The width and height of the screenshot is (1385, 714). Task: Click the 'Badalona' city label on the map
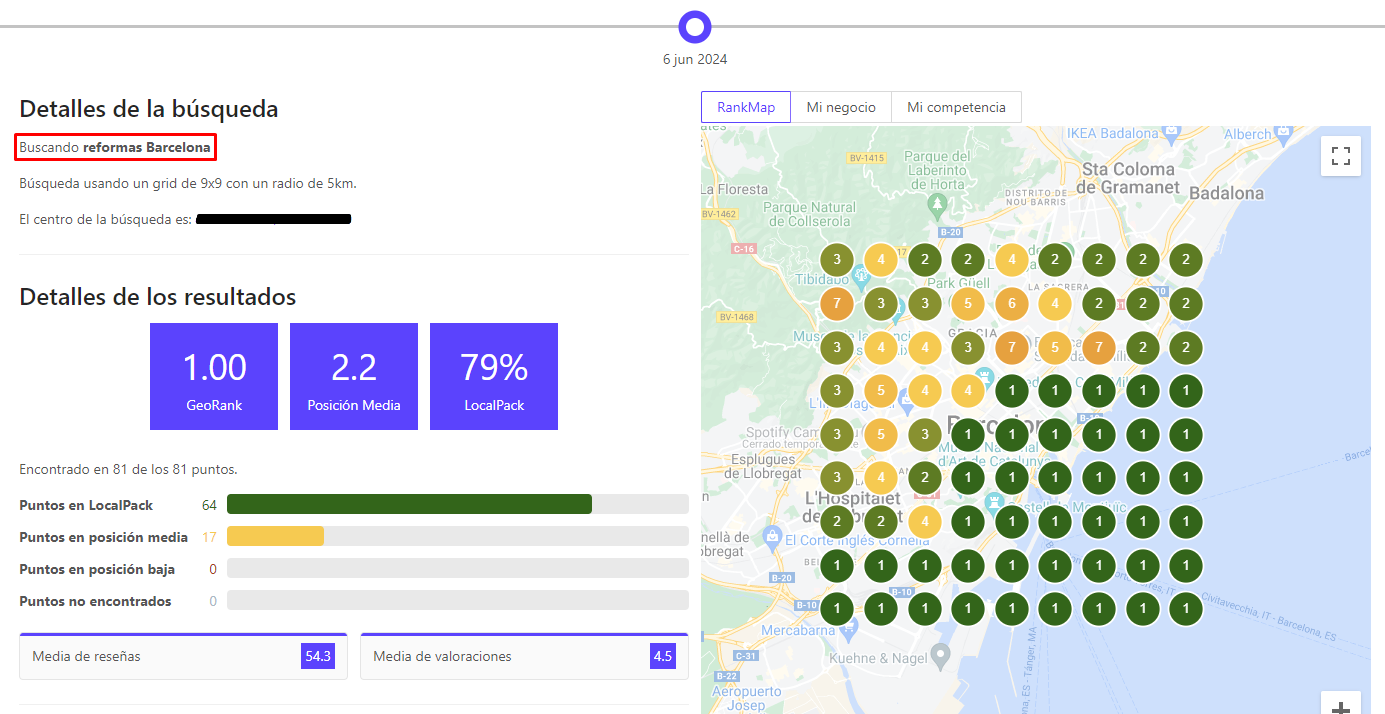(x=1225, y=193)
